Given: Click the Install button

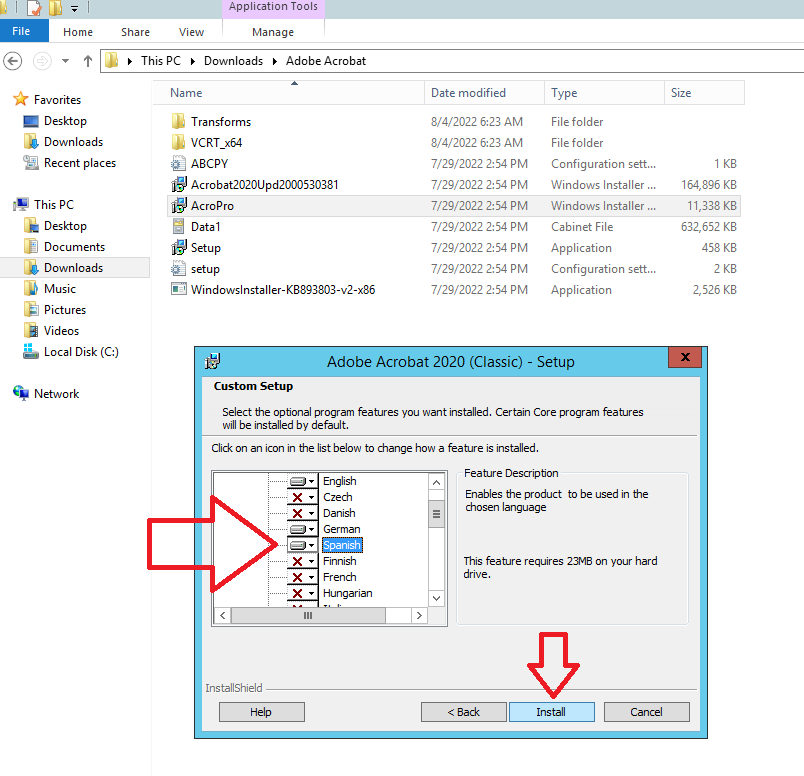Looking at the screenshot, I should tap(551, 712).
